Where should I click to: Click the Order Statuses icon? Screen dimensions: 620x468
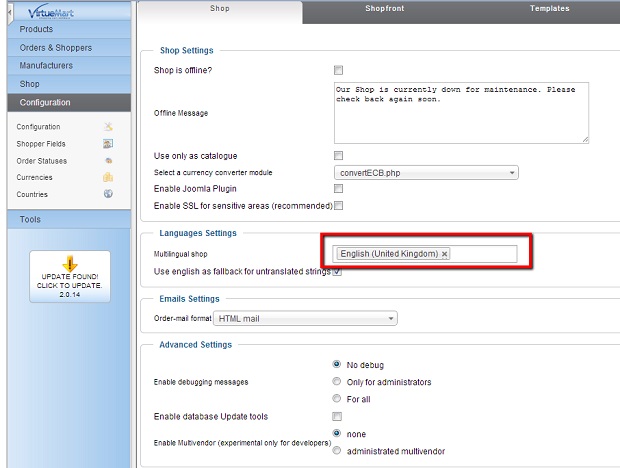pos(108,161)
